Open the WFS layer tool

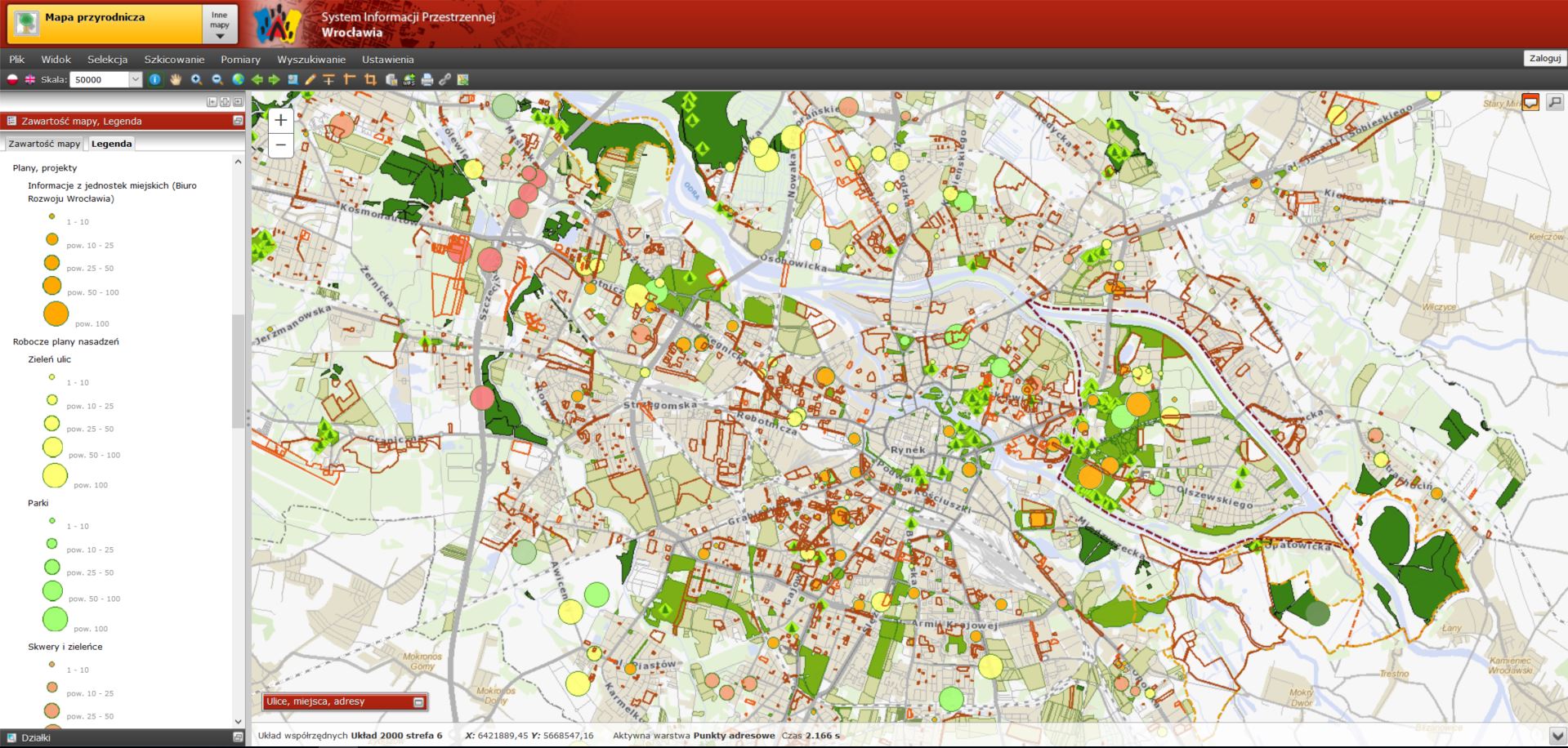[409, 79]
